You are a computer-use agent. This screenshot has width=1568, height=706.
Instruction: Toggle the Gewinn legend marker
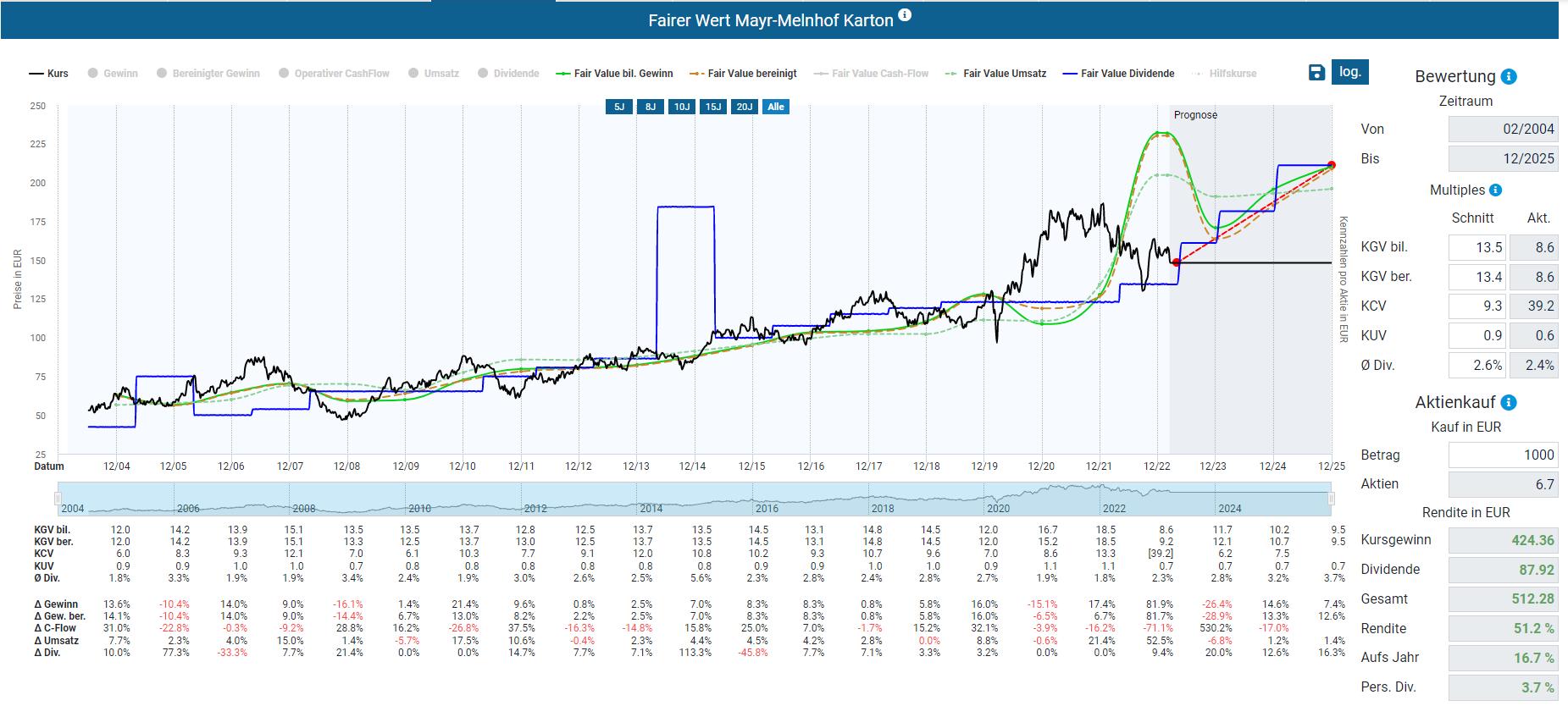coord(93,74)
